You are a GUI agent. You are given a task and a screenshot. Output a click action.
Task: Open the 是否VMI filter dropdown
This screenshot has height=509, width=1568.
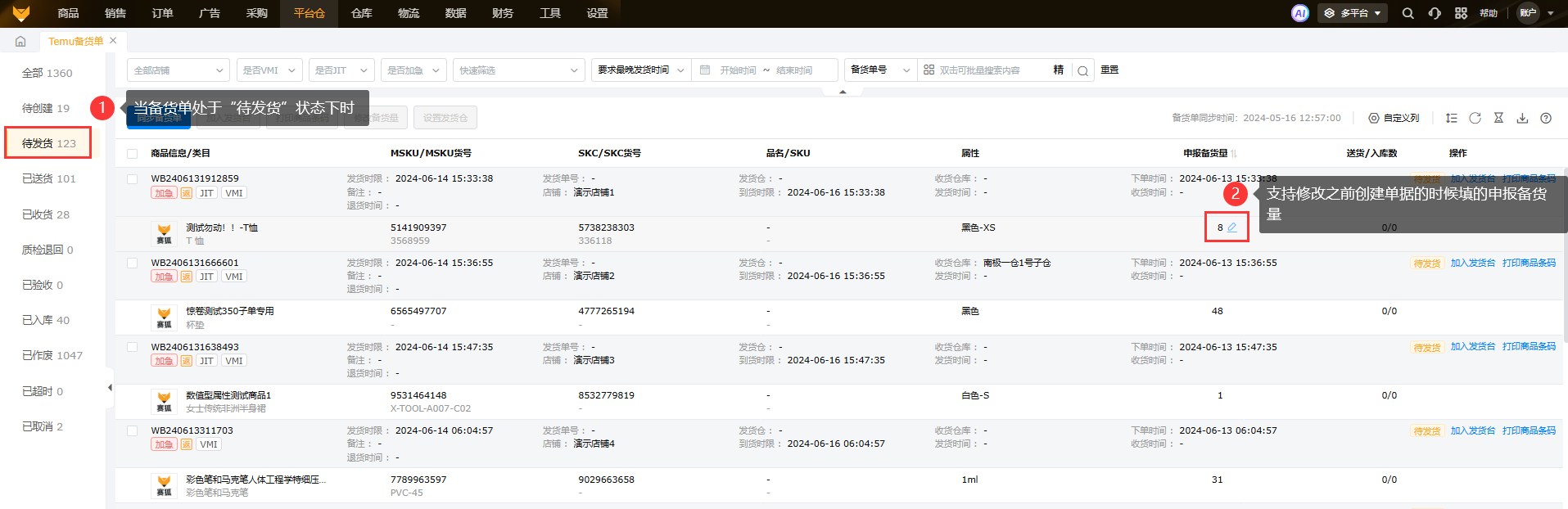269,70
